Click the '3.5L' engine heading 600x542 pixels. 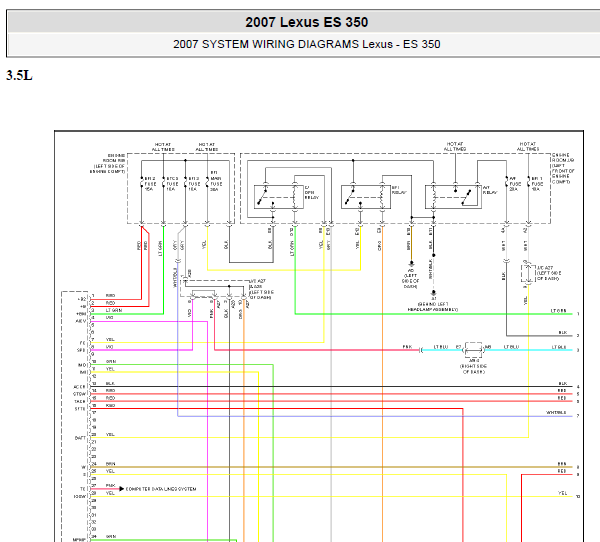tap(19, 75)
